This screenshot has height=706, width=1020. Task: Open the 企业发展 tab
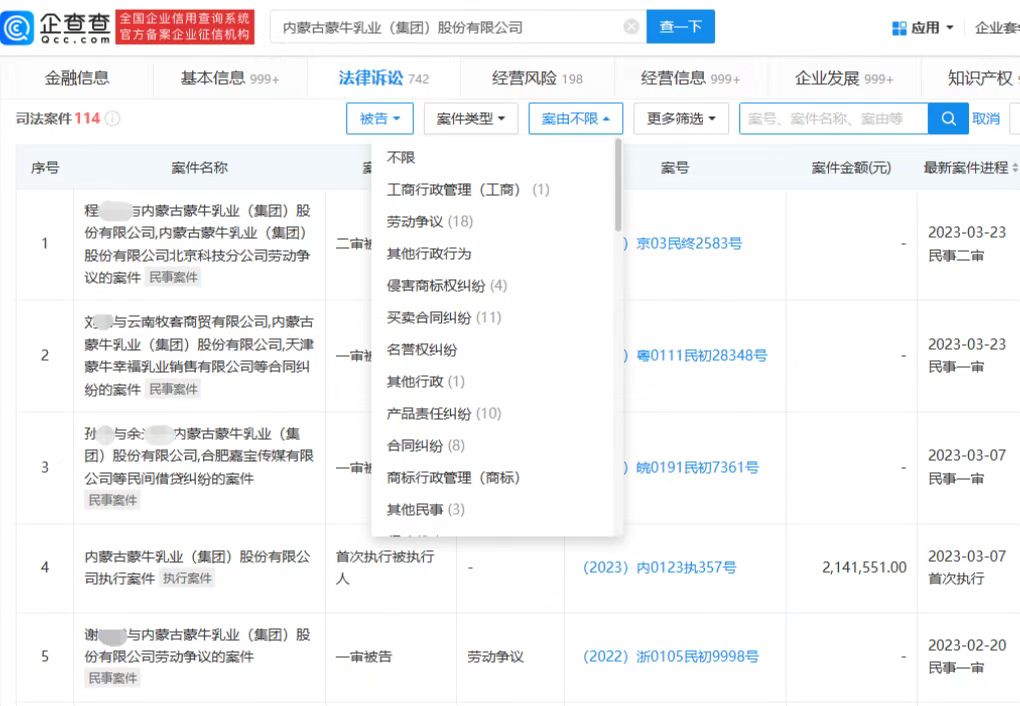pos(844,78)
